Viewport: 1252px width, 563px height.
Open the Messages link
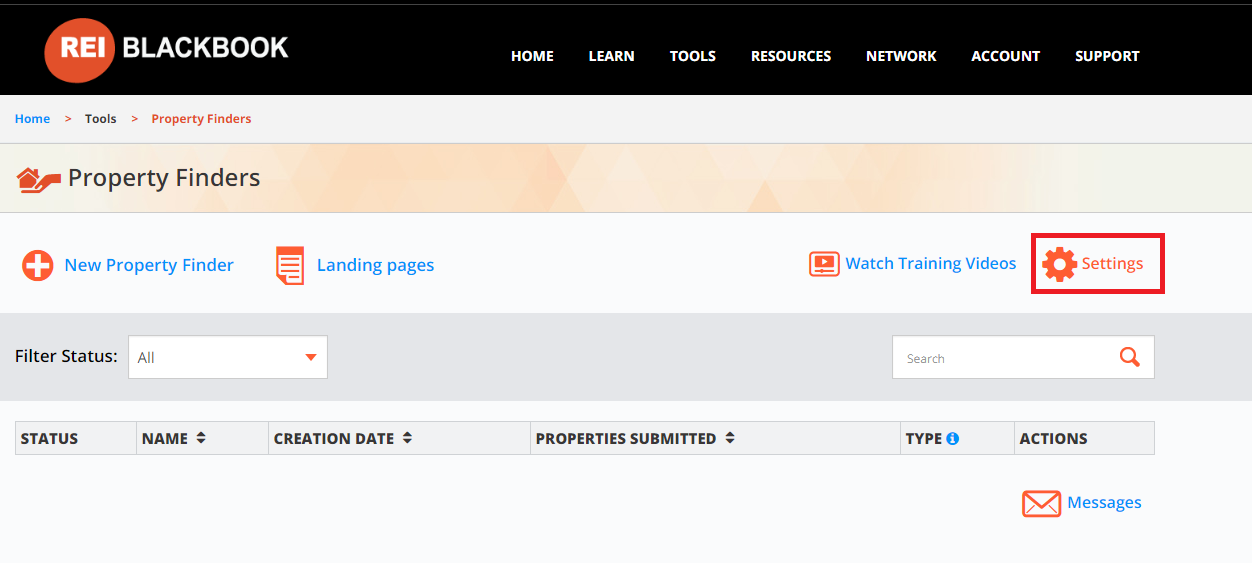(x=1104, y=503)
